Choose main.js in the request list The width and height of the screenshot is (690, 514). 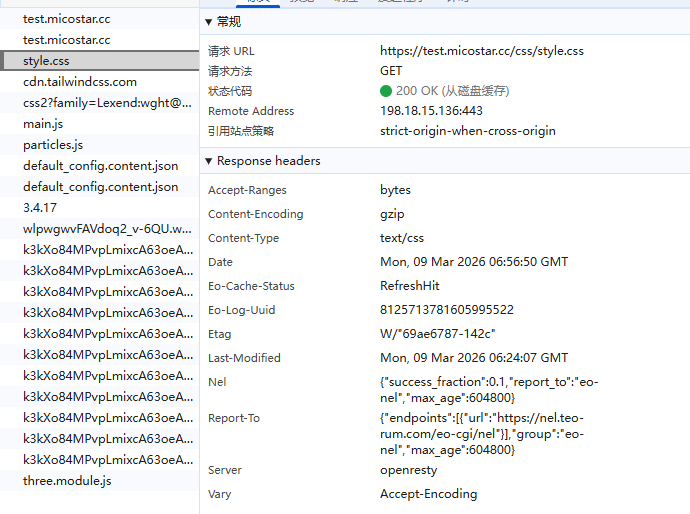[43, 124]
